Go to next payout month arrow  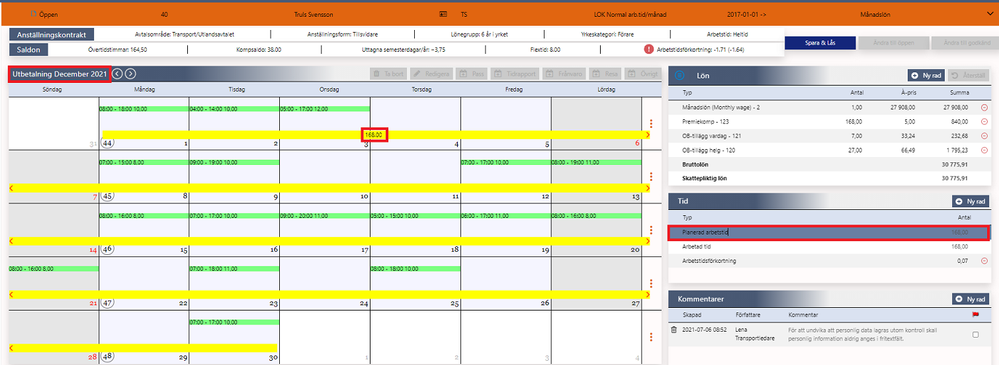point(131,74)
